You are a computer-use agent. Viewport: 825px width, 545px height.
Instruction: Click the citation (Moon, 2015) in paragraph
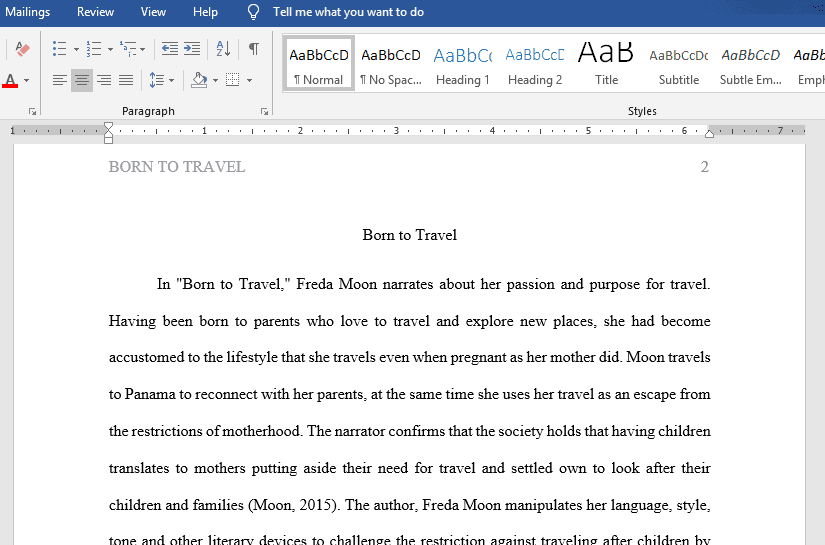tap(294, 506)
